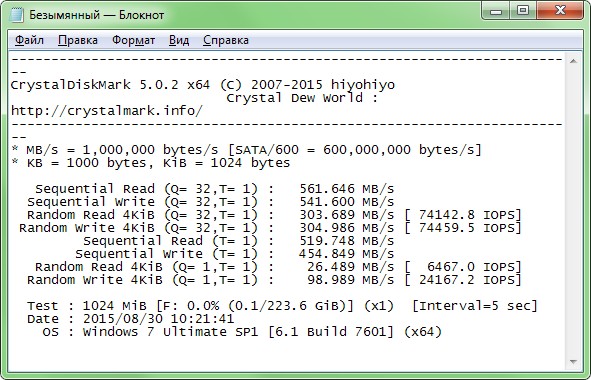This screenshot has width=591, height=380.
Task: Click the 304.986 MB/s value
Action: click(x=347, y=228)
